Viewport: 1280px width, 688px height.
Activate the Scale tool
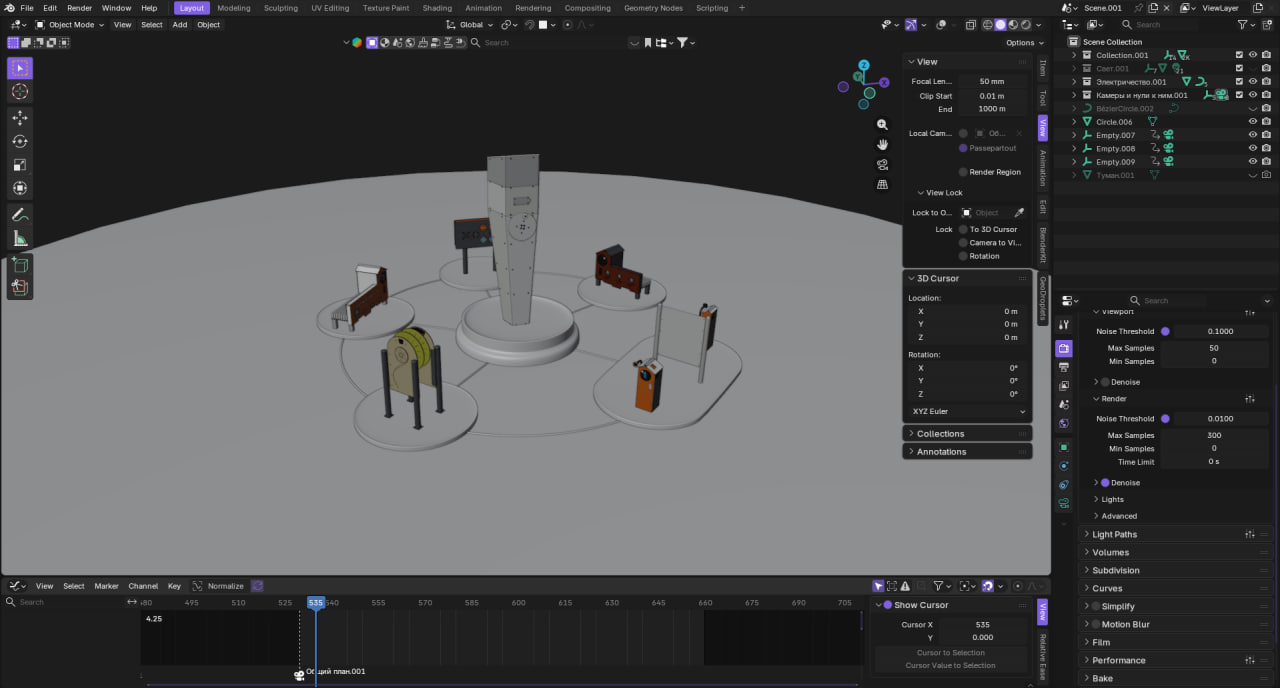click(x=20, y=165)
